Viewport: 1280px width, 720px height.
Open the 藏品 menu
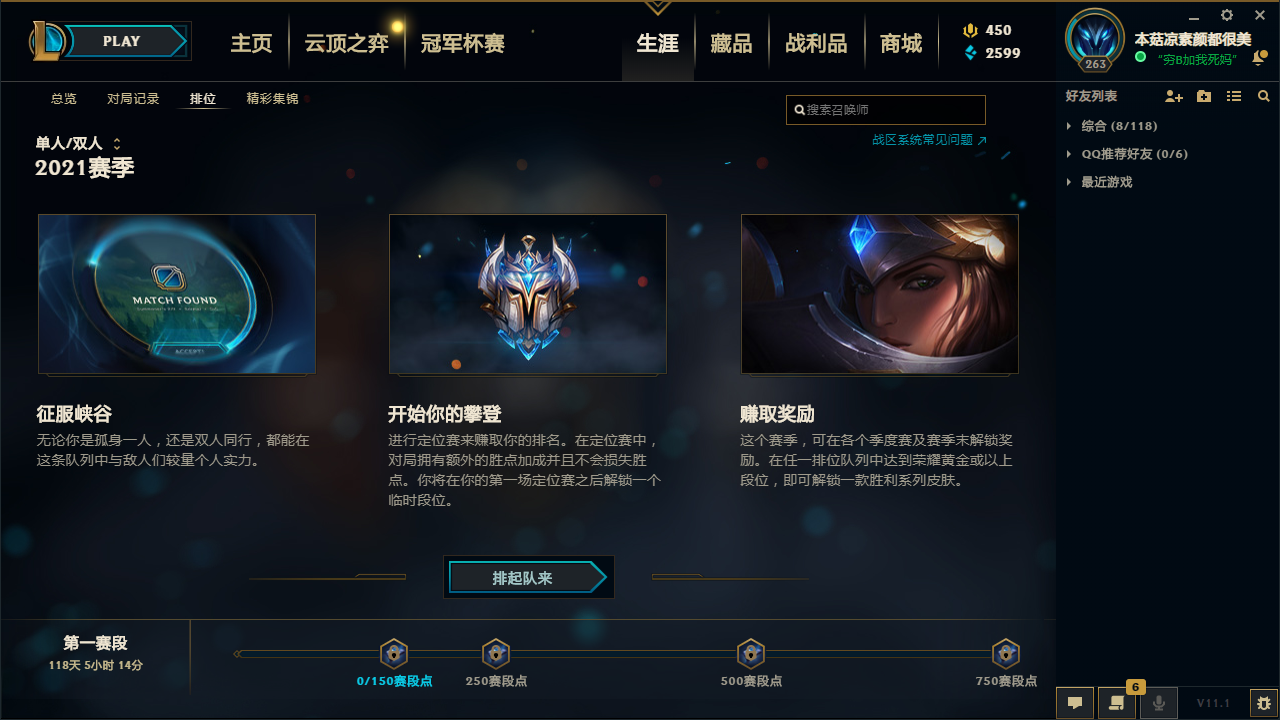point(731,43)
